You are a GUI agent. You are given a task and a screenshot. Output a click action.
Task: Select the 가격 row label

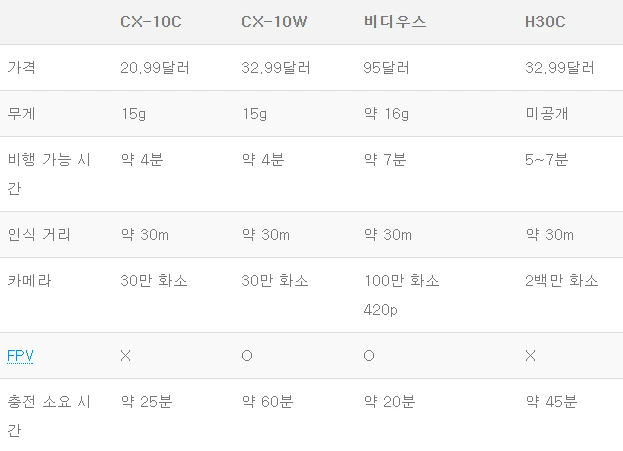pos(21,67)
